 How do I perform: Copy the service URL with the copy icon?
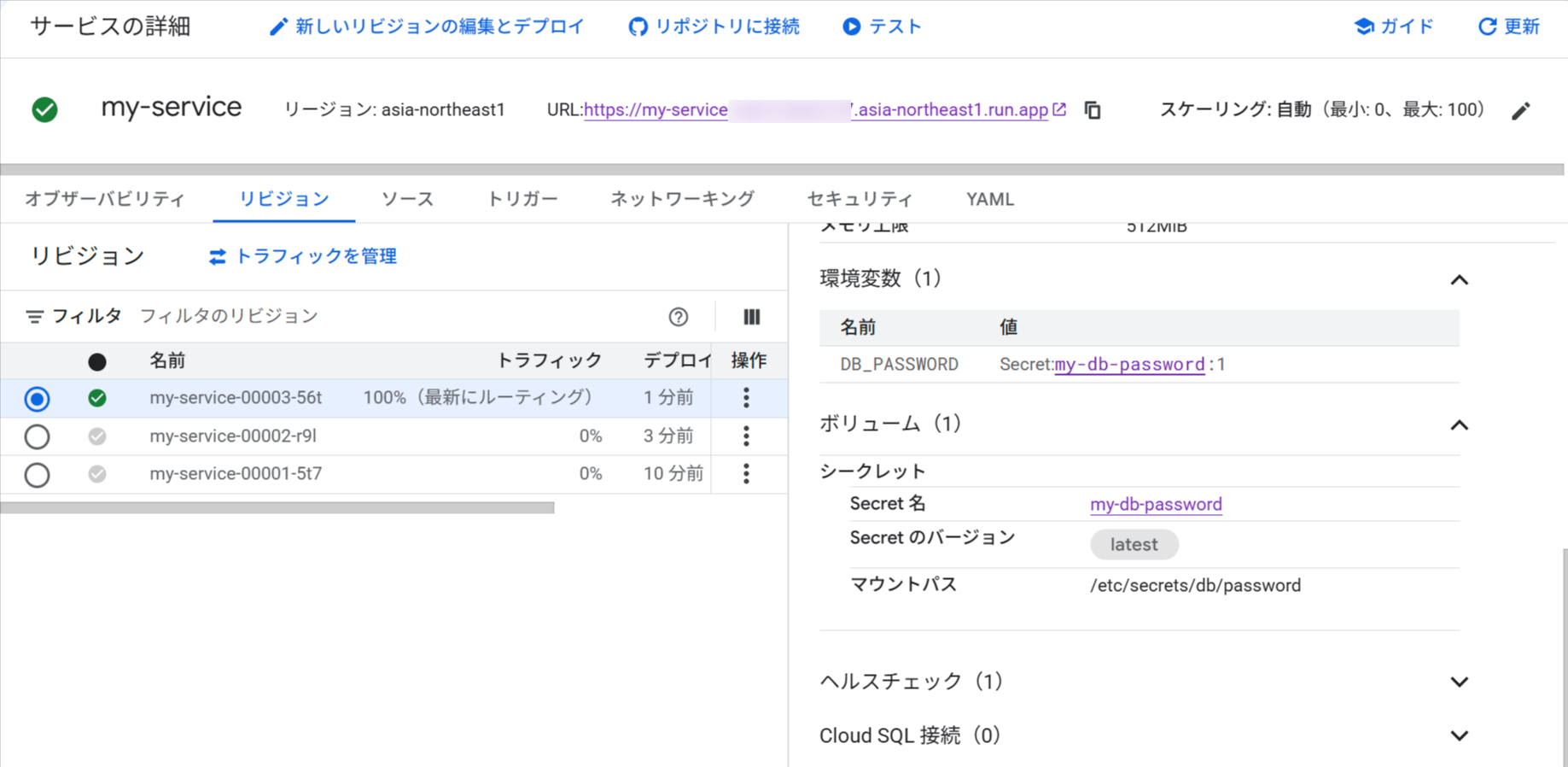tap(1093, 110)
